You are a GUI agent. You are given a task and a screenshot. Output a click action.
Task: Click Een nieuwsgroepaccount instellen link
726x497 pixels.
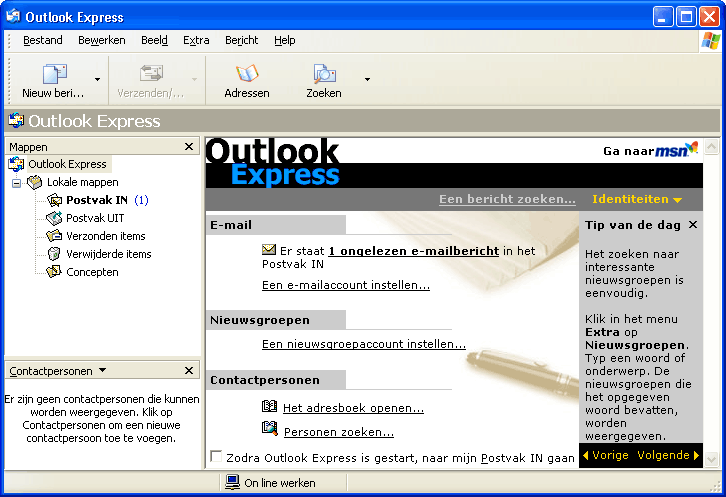[x=364, y=345]
